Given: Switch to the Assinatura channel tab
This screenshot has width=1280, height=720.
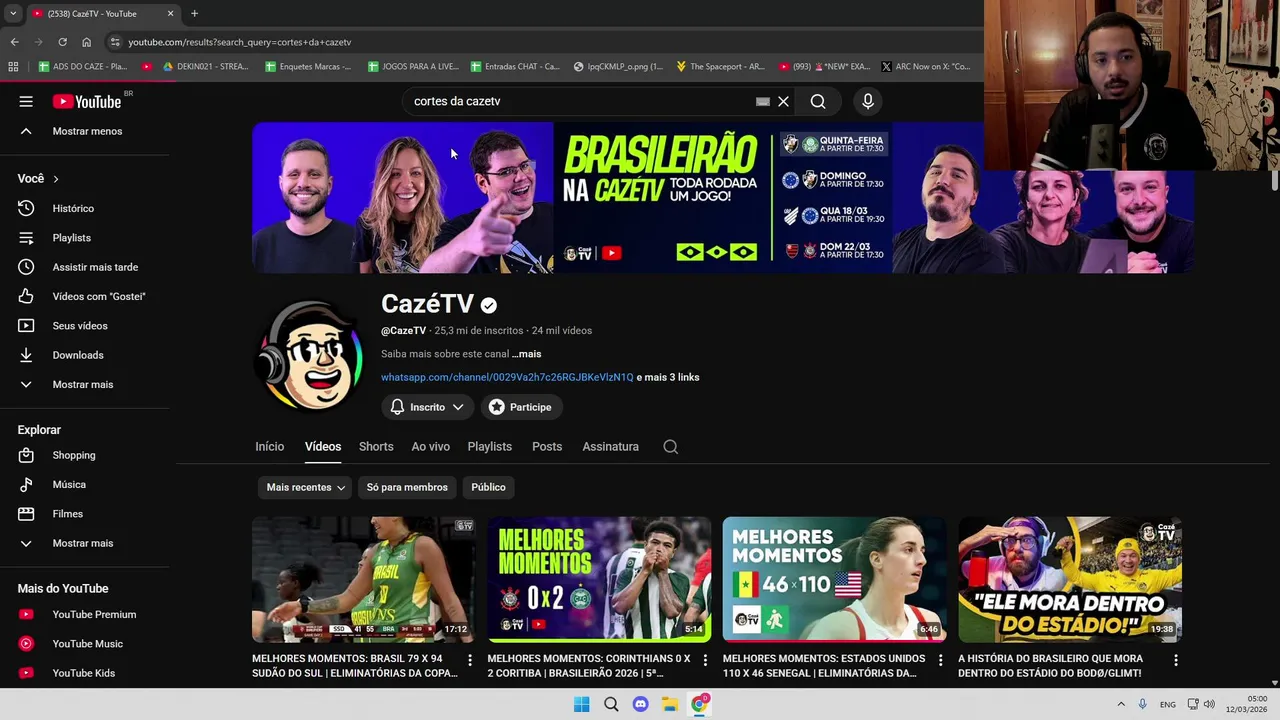Looking at the screenshot, I should pyautogui.click(x=611, y=447).
